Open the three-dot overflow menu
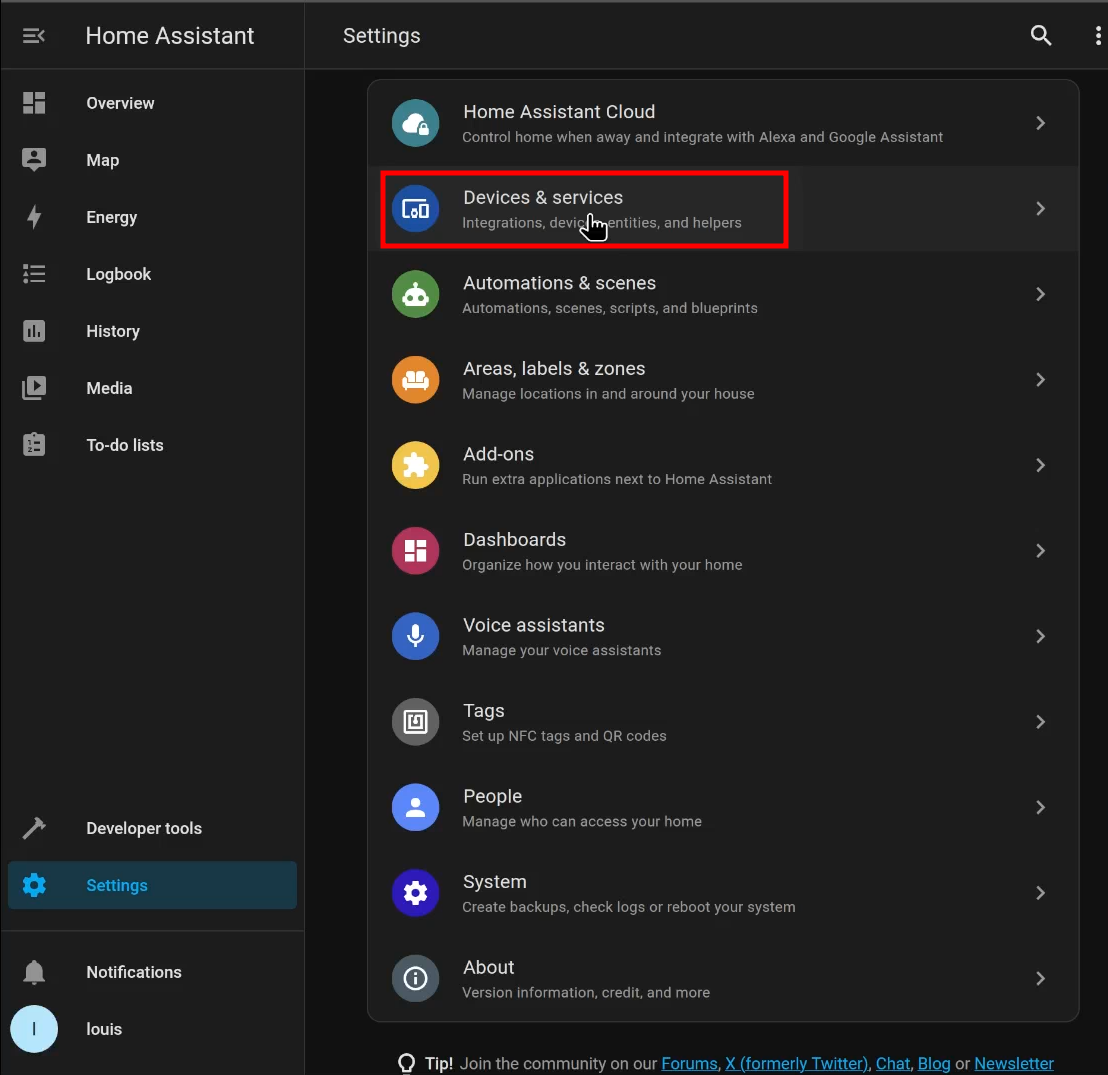The height and width of the screenshot is (1075, 1108). click(1097, 35)
